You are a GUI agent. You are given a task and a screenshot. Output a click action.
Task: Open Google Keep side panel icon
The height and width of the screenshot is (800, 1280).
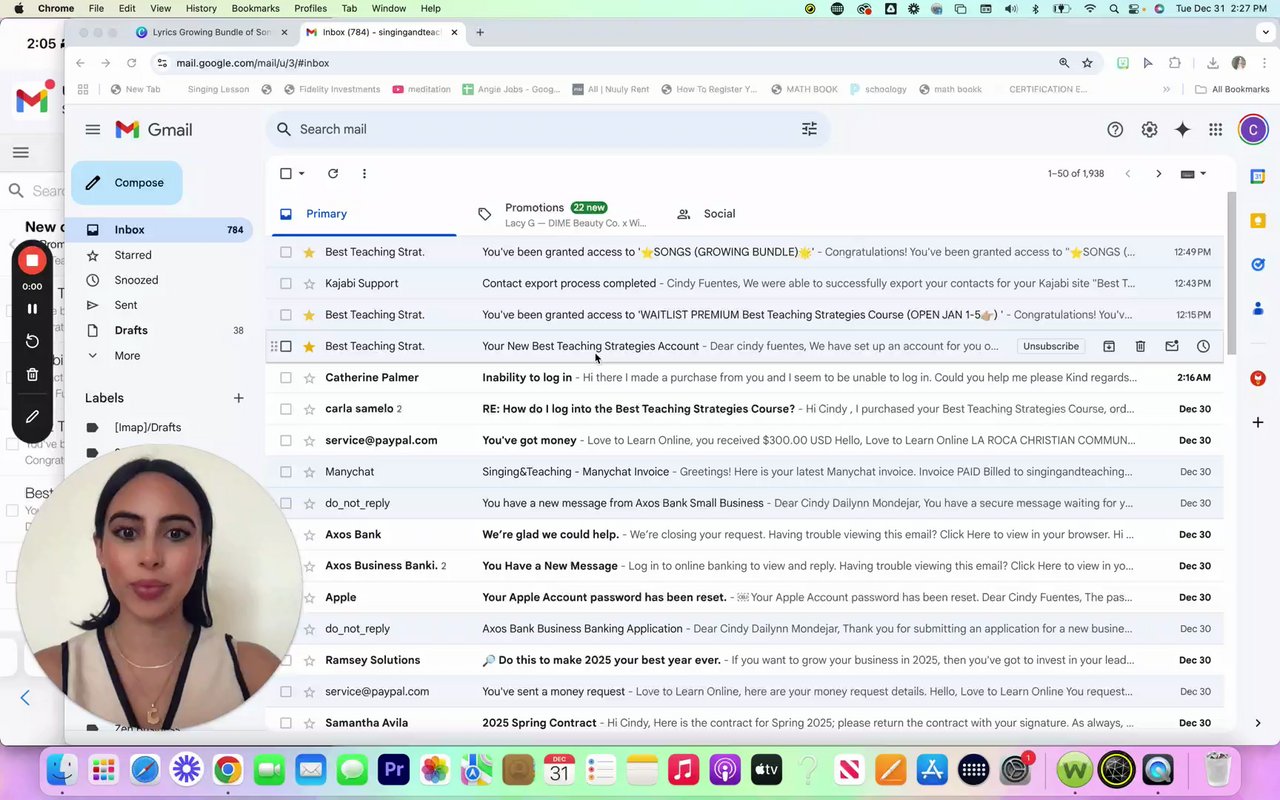pos(1258,221)
